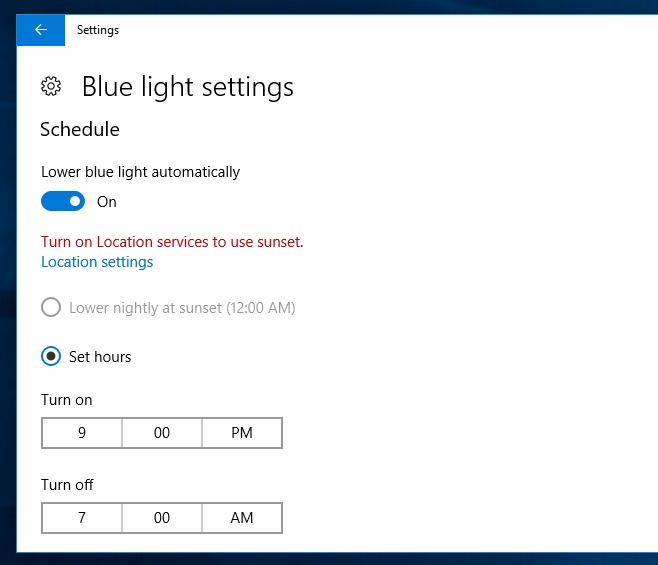Click the red Location services warning text

tap(172, 242)
